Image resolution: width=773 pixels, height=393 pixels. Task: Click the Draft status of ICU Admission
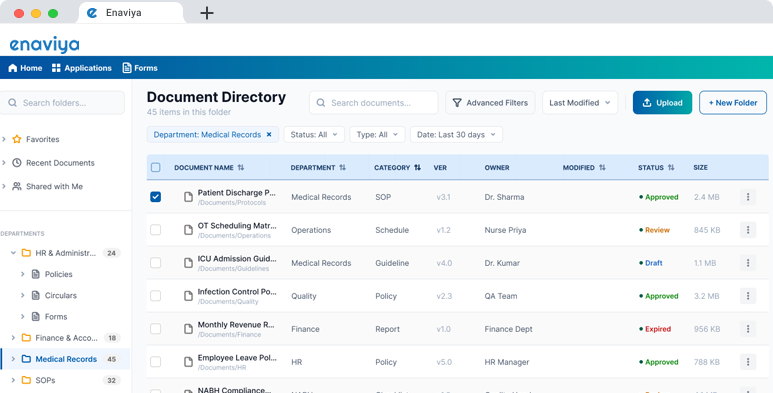651,263
